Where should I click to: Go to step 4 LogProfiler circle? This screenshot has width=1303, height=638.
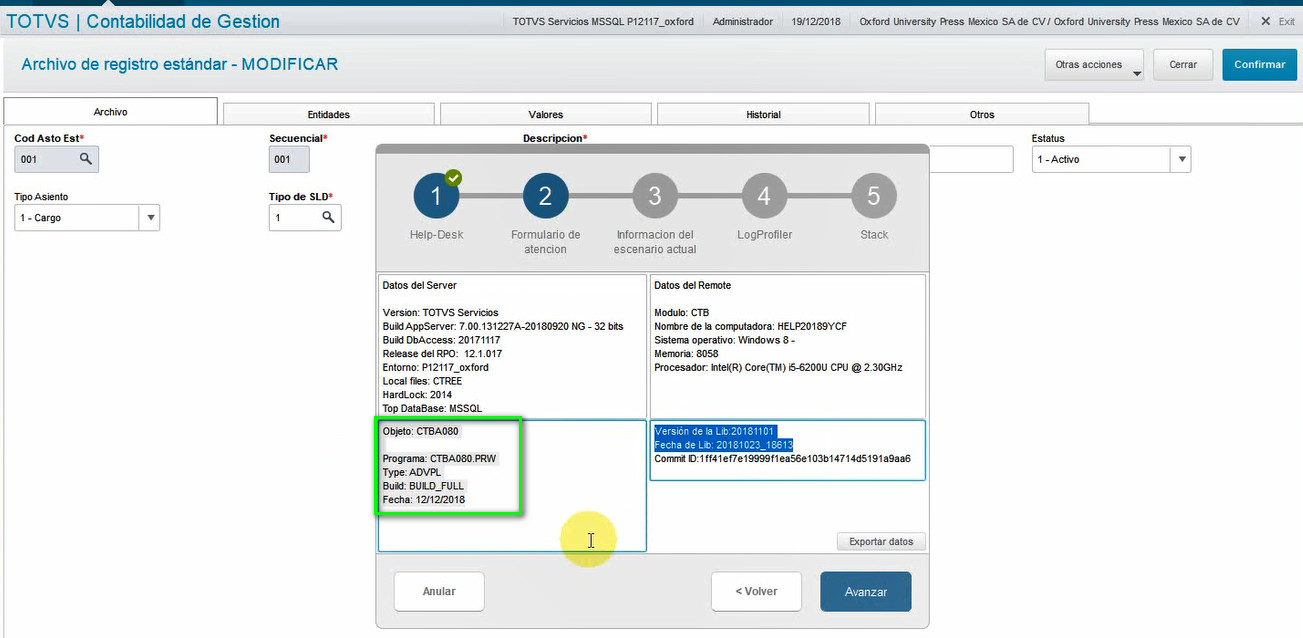[x=764, y=196]
